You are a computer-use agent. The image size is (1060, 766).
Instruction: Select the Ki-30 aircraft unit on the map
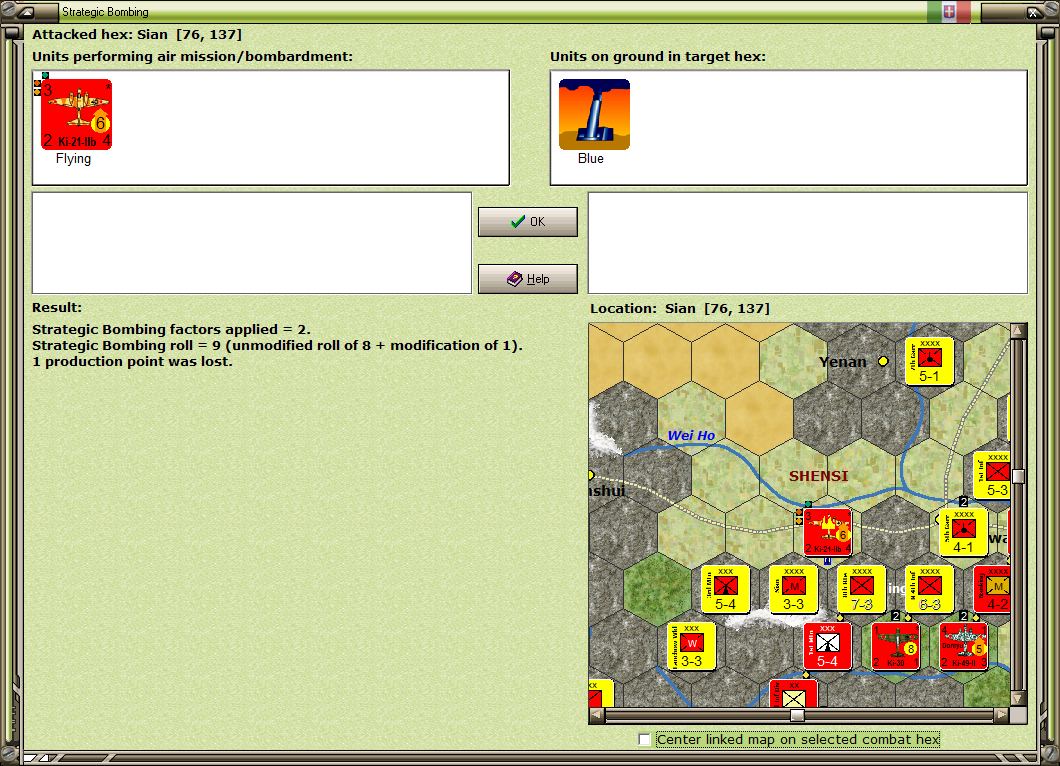(x=896, y=646)
